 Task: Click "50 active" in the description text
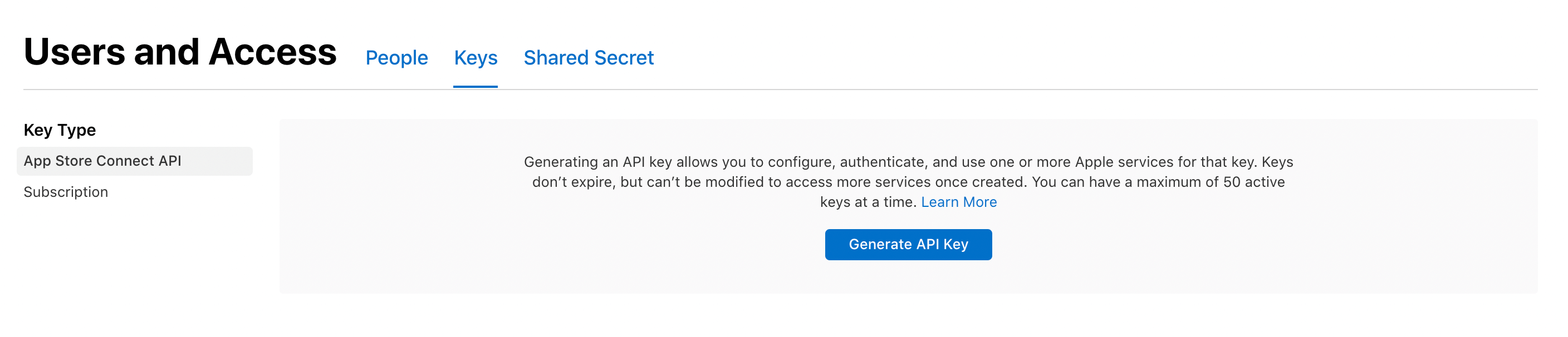click(x=1253, y=182)
